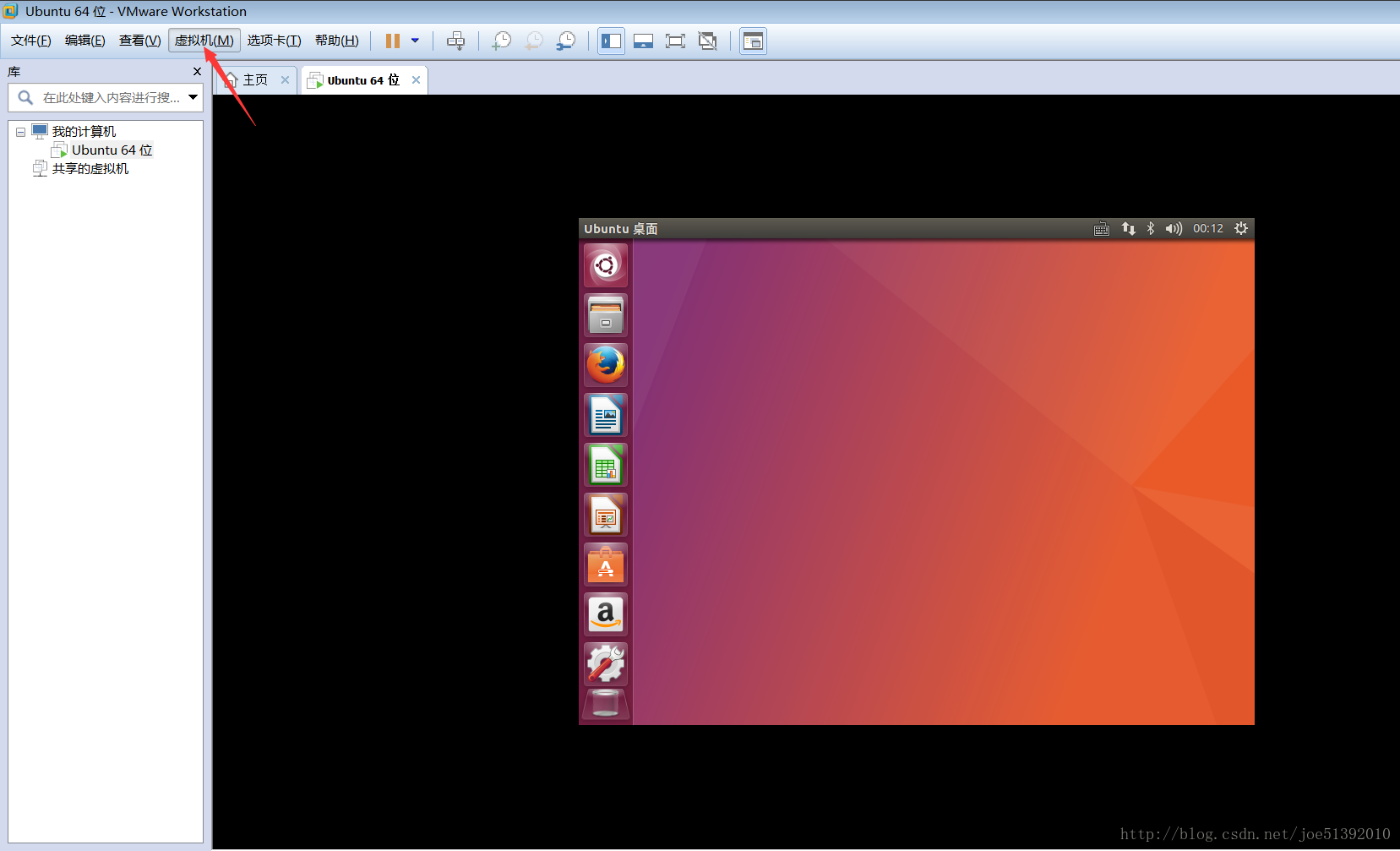Open the snapshot manager icon

(x=566, y=41)
